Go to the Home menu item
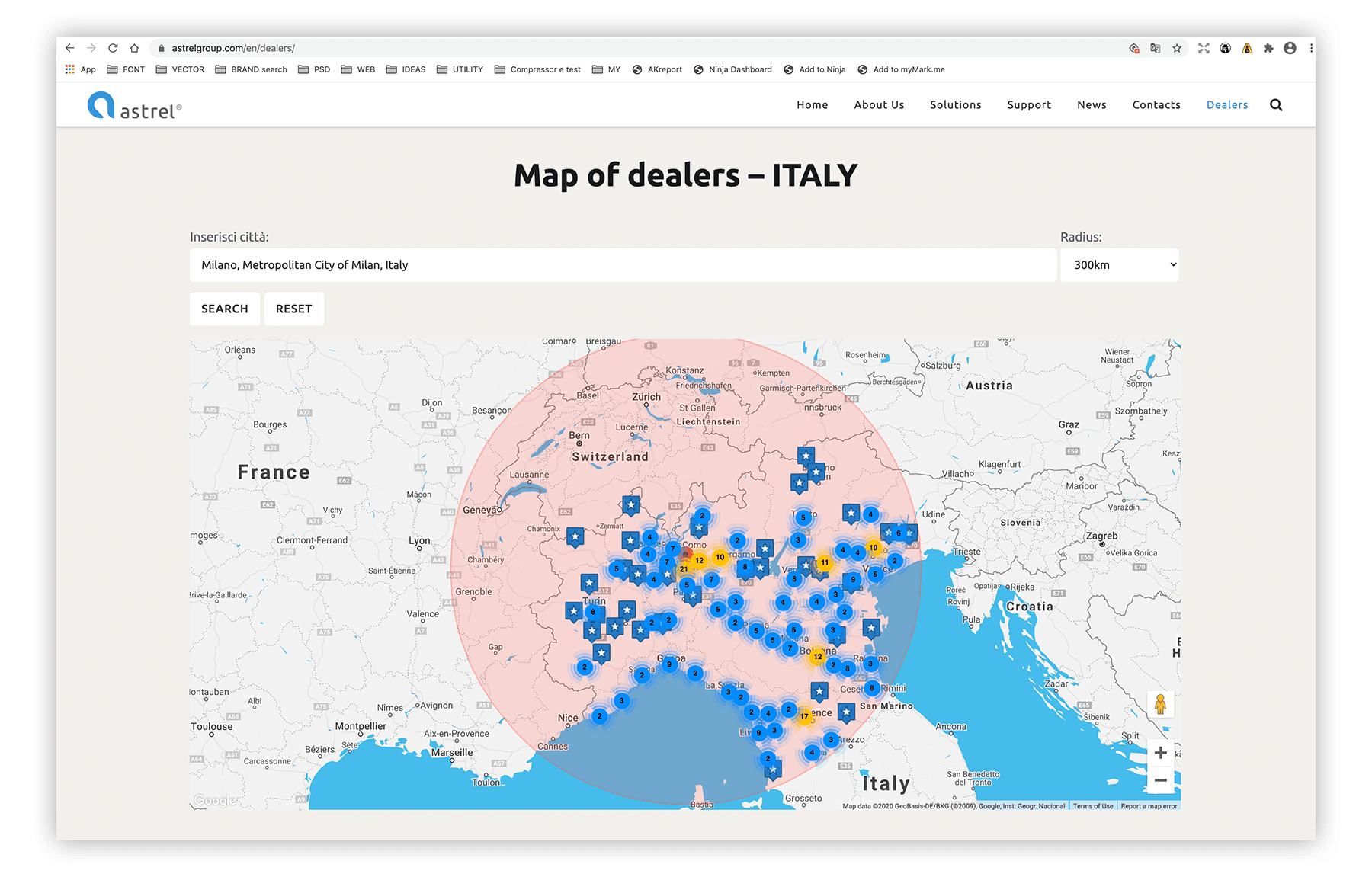 pyautogui.click(x=813, y=104)
